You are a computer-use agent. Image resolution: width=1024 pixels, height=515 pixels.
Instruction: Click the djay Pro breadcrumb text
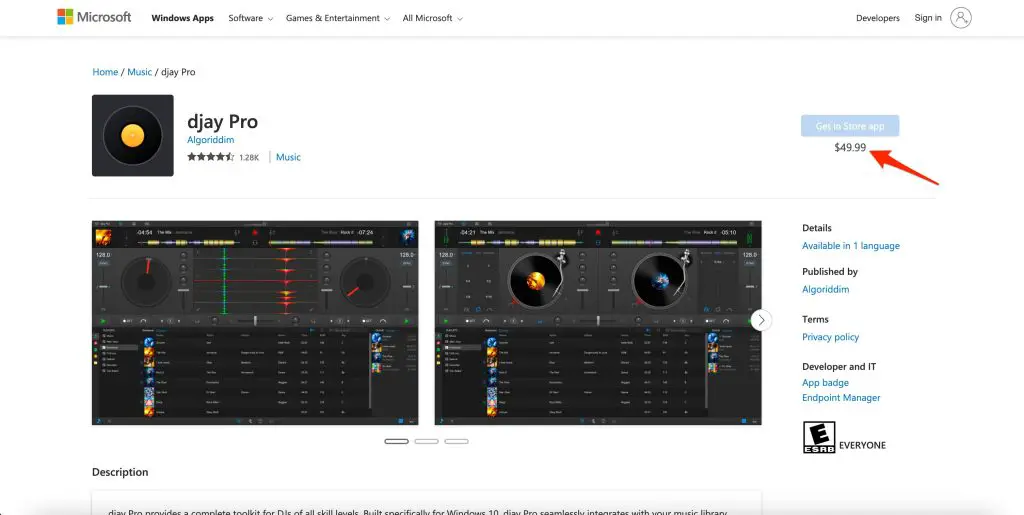tap(178, 72)
